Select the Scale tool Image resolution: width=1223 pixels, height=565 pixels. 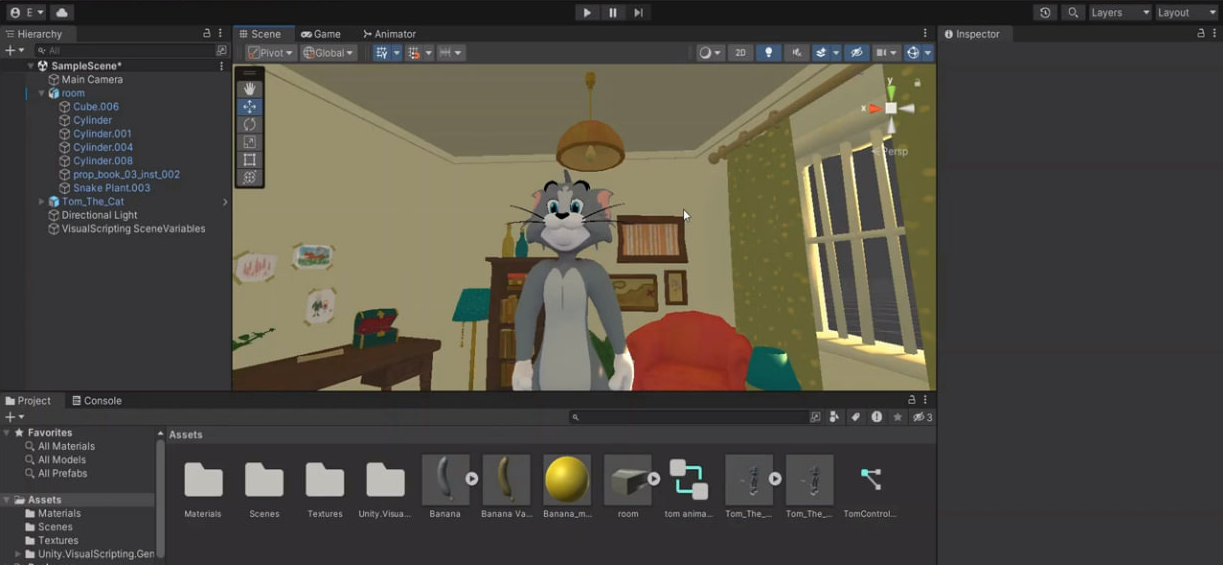250,142
